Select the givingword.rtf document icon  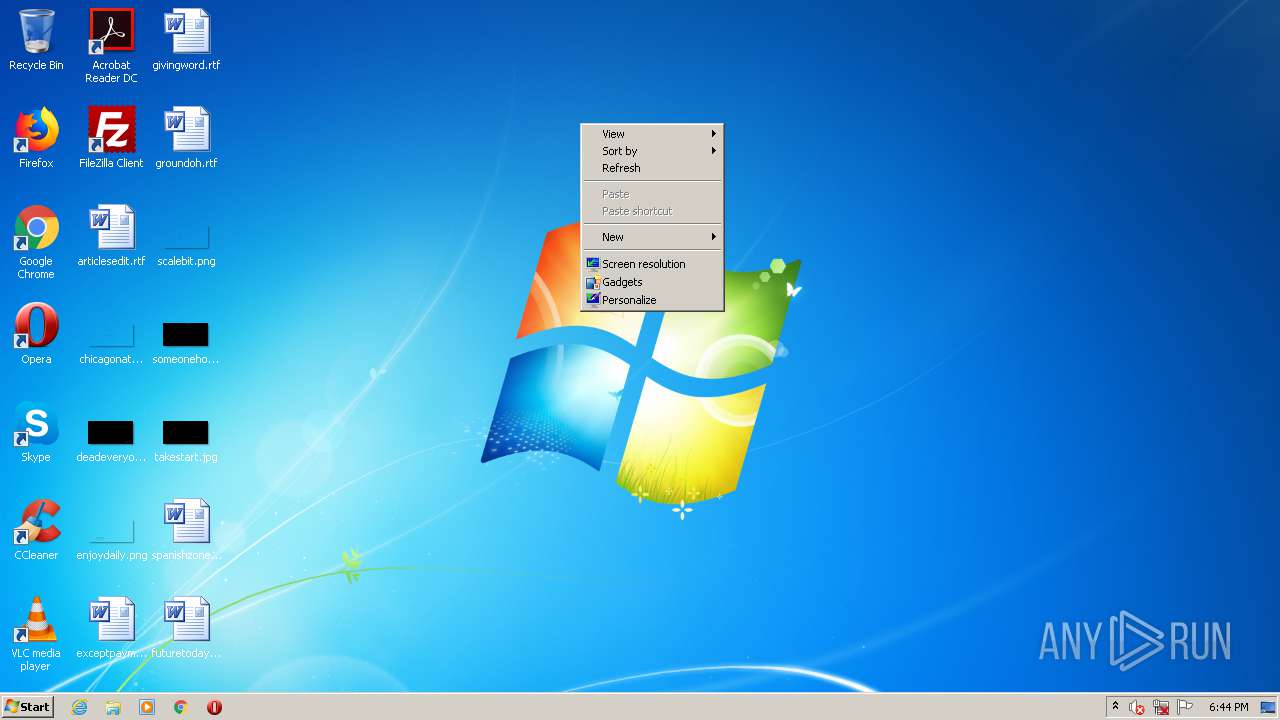(x=186, y=40)
